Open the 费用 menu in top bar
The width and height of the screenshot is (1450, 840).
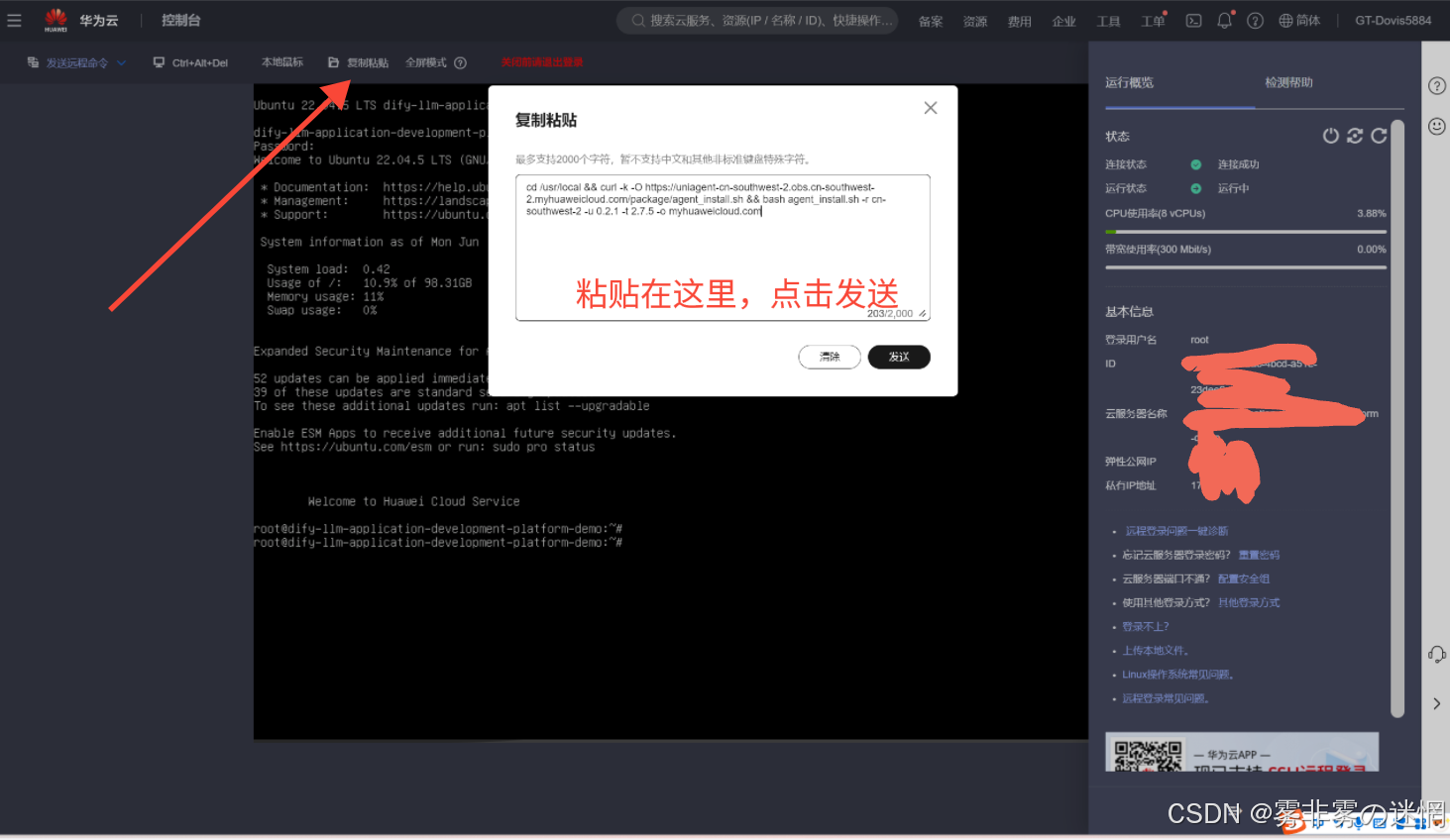[1019, 21]
